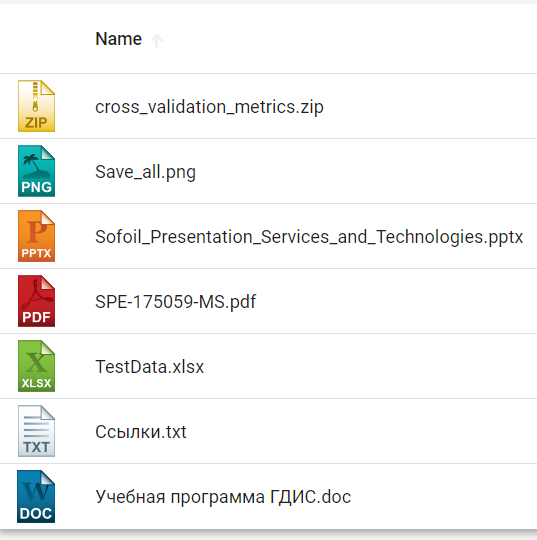Toggle sort direction arrow beside Name

(x=157, y=41)
